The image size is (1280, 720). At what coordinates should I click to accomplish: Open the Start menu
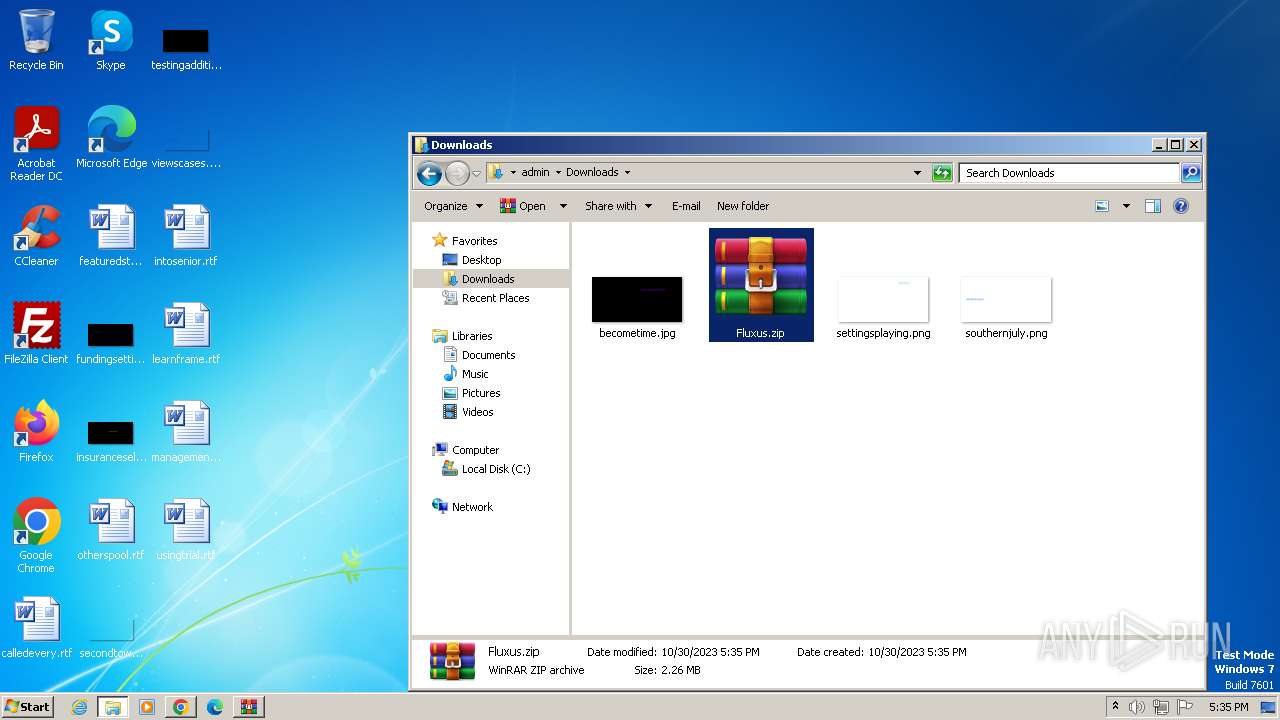coord(27,707)
